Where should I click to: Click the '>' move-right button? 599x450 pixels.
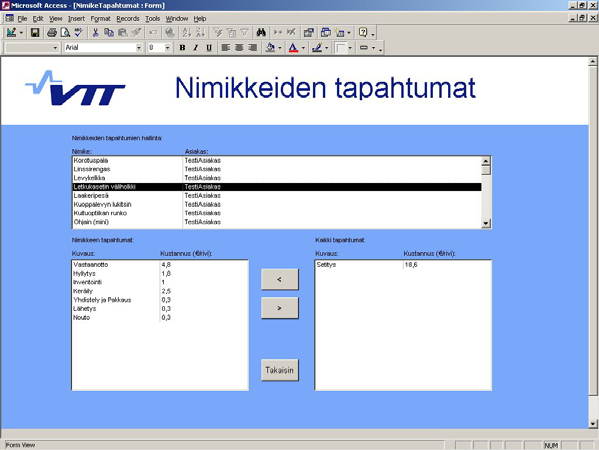click(x=280, y=308)
